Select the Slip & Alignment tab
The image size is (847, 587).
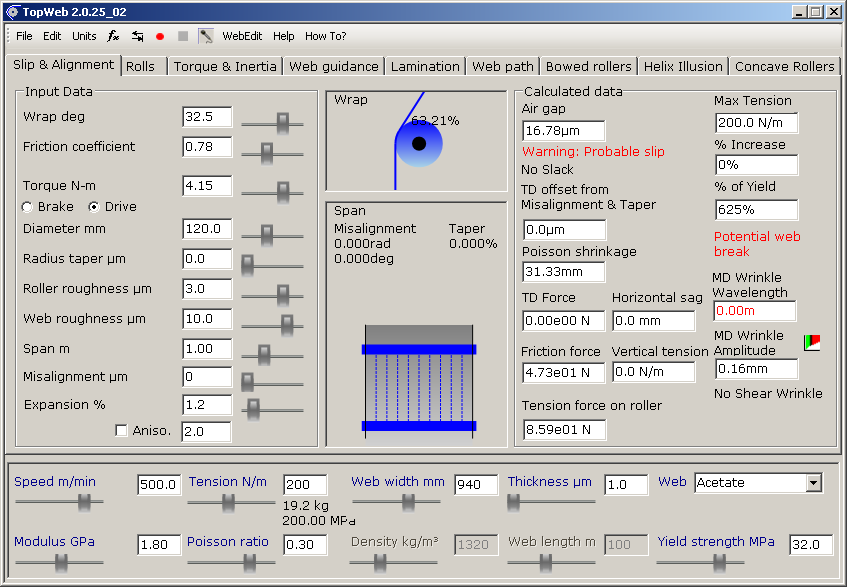pos(63,65)
